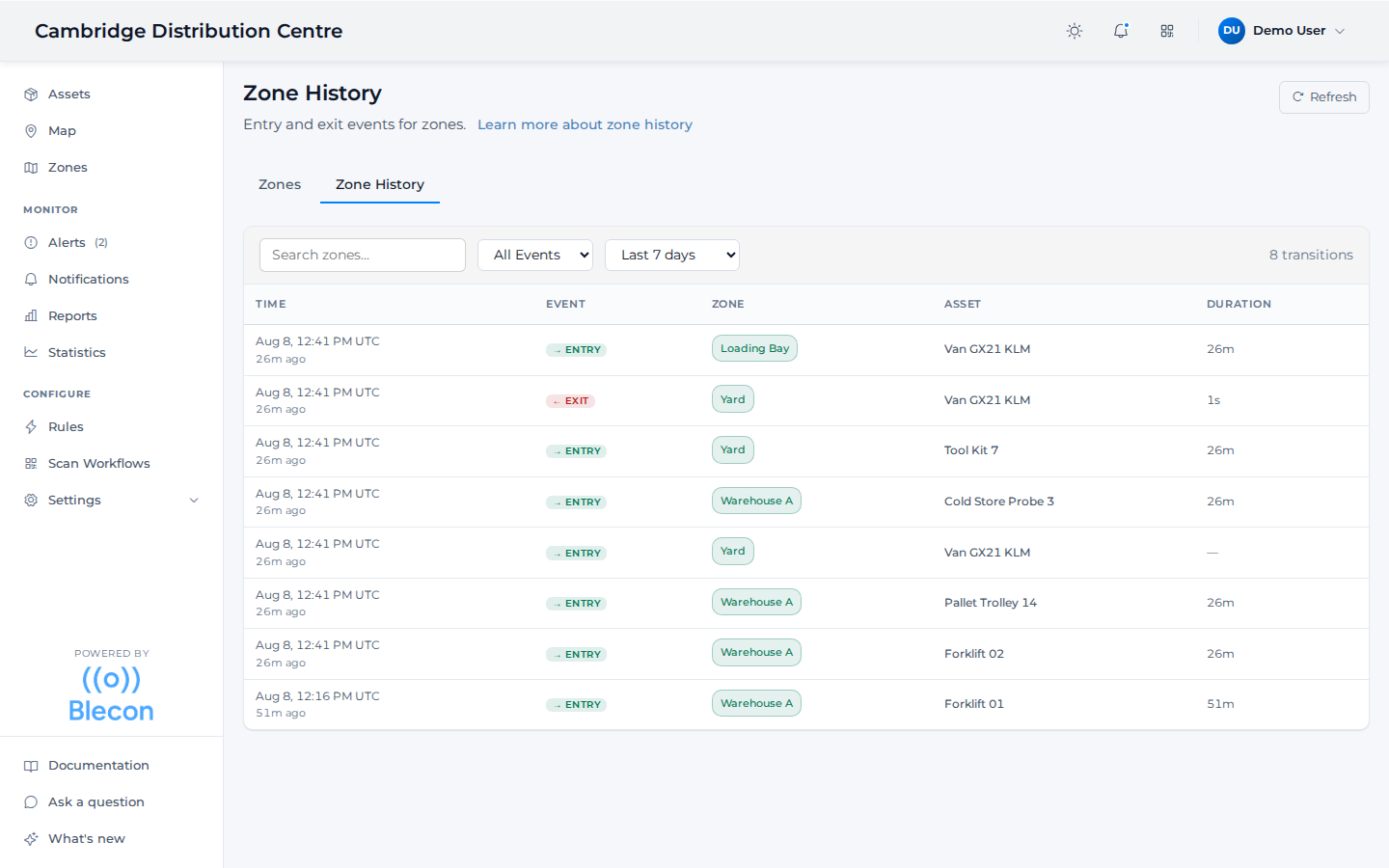Switch to the Zones tab

point(280,184)
